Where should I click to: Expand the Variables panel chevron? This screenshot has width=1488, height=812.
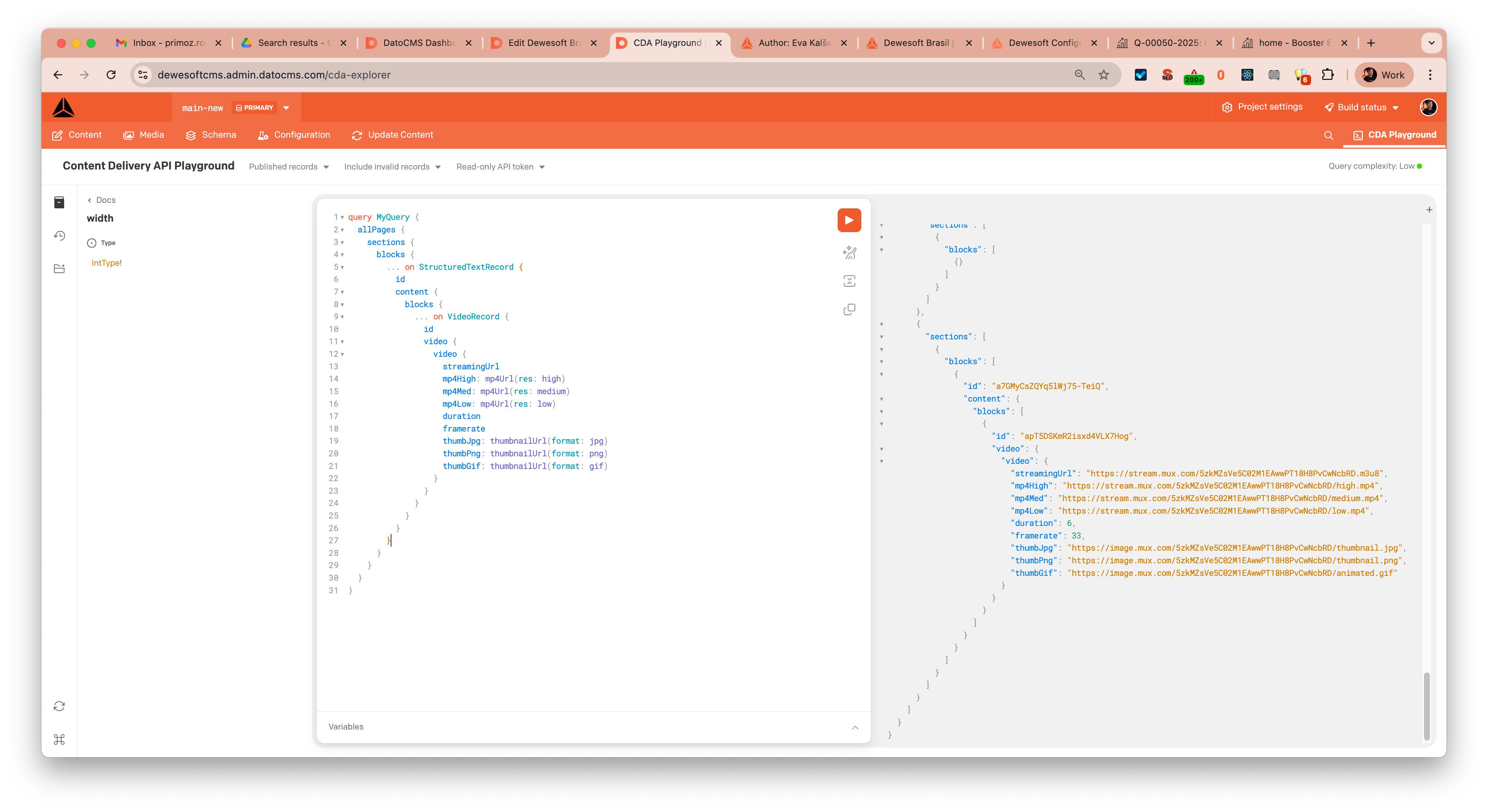pyautogui.click(x=855, y=727)
